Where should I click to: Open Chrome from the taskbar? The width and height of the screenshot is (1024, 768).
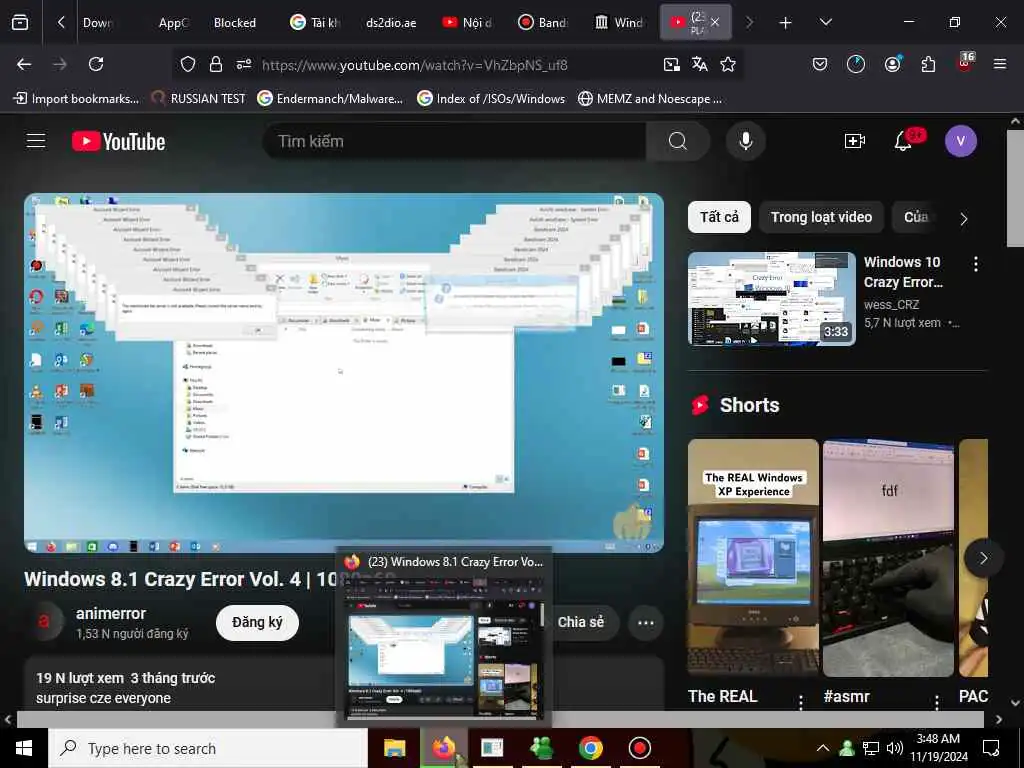[590, 748]
